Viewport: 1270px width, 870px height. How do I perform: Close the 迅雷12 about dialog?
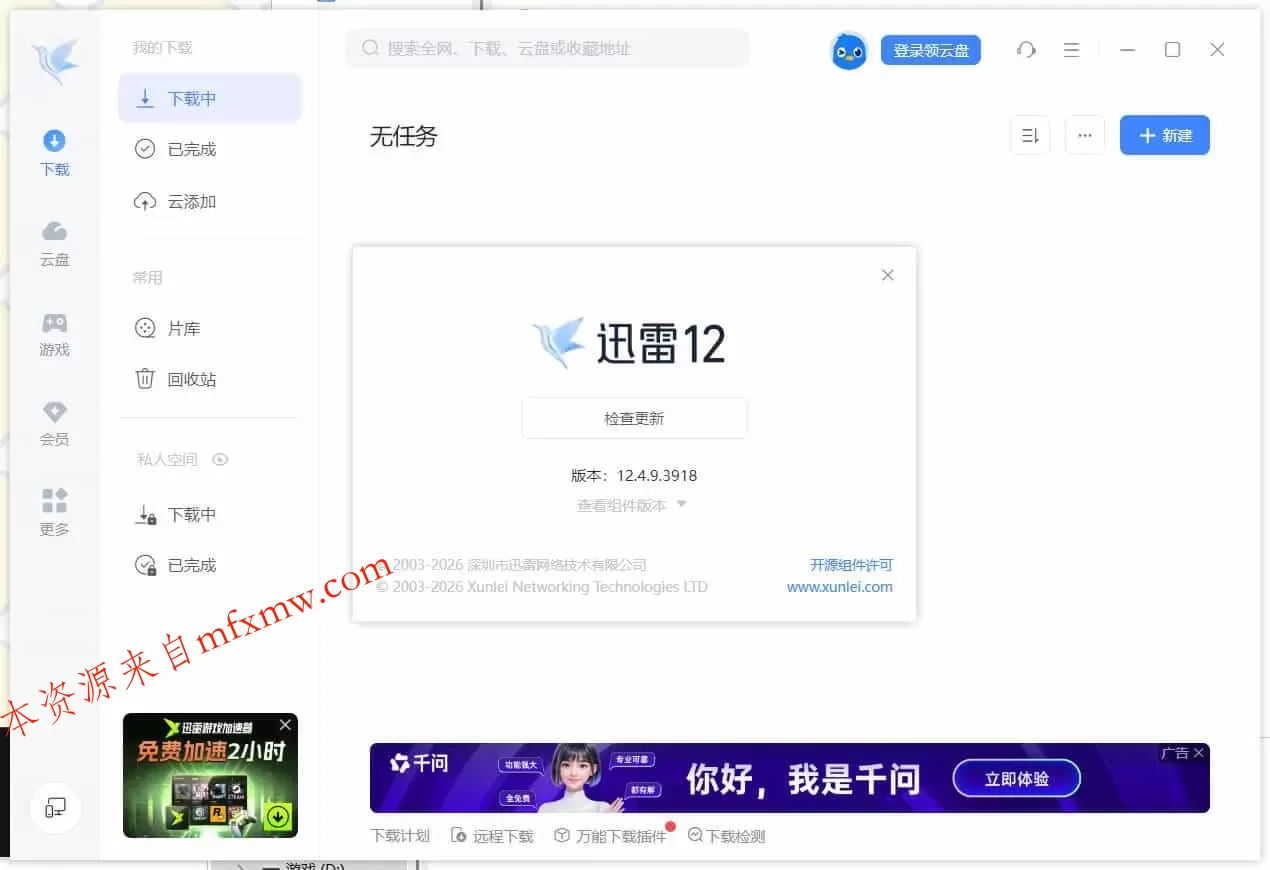pyautogui.click(x=887, y=275)
